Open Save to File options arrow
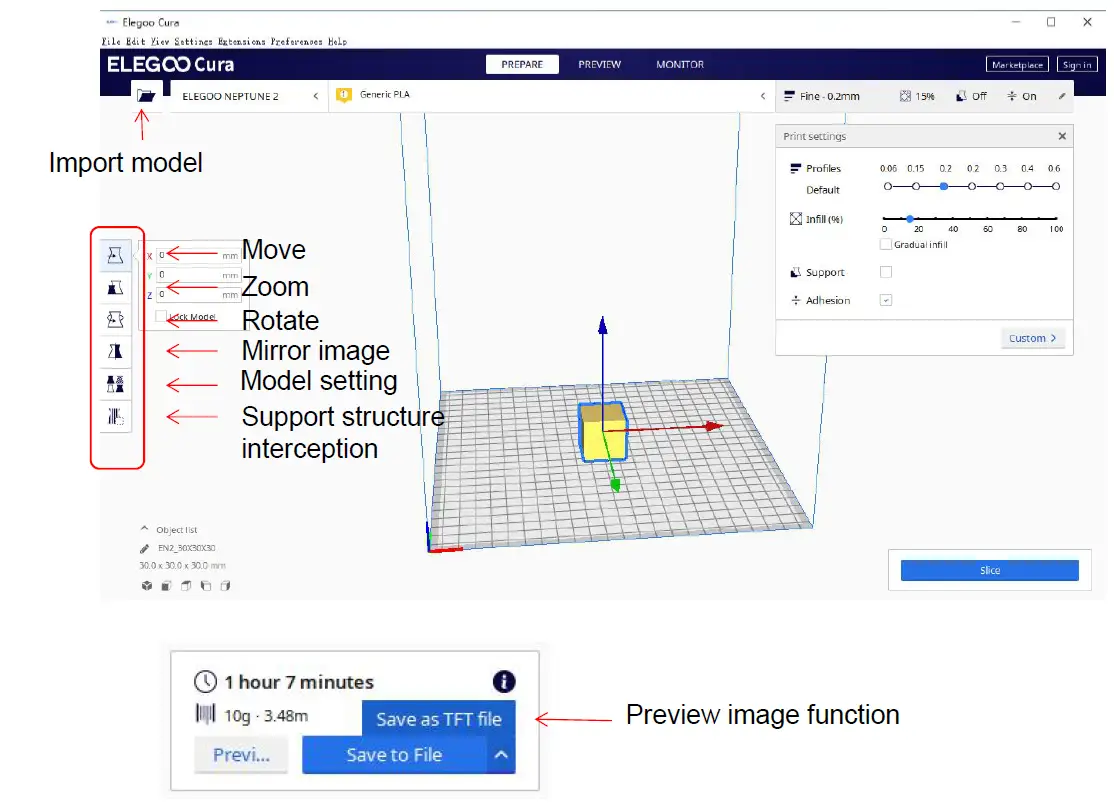 tap(501, 754)
